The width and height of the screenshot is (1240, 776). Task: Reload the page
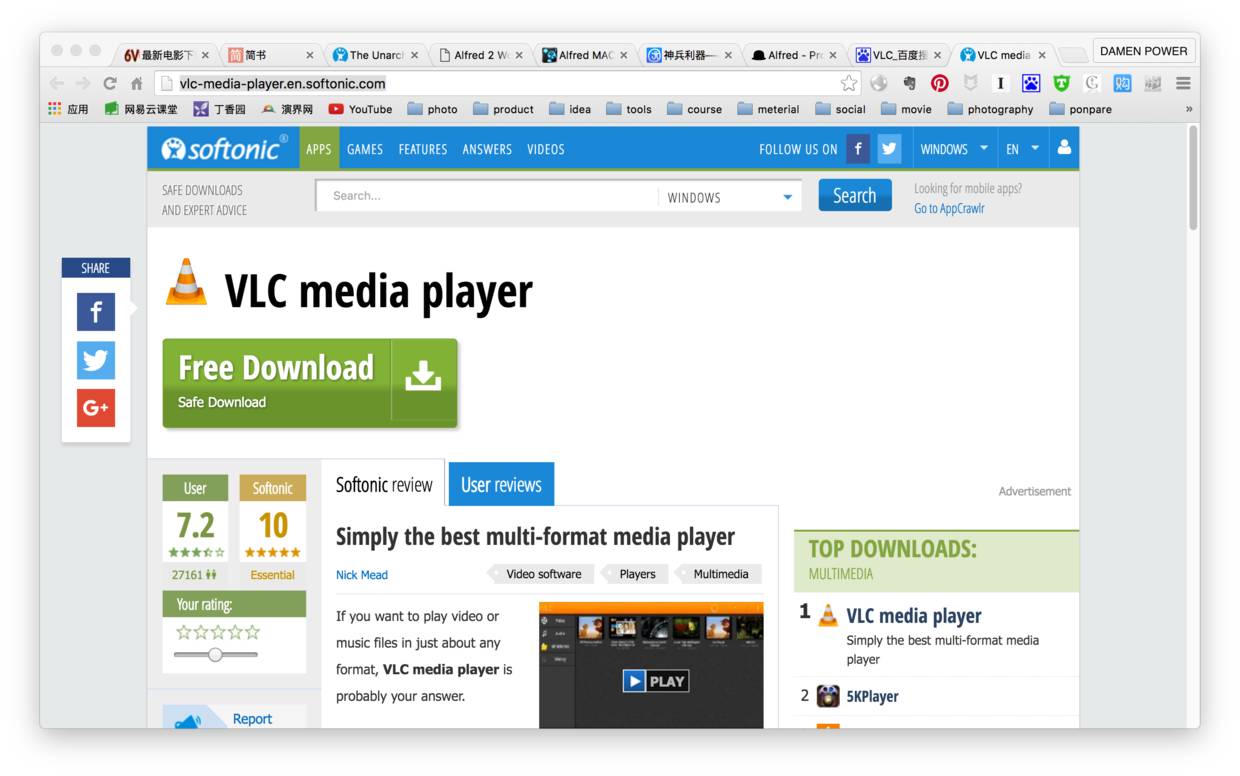[110, 83]
